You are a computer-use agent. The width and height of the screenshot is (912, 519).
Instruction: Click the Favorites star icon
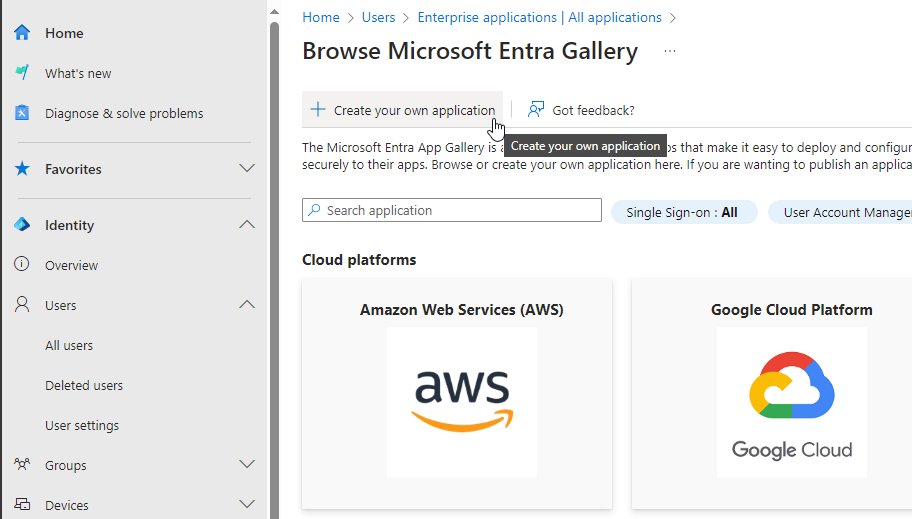pos(22,169)
